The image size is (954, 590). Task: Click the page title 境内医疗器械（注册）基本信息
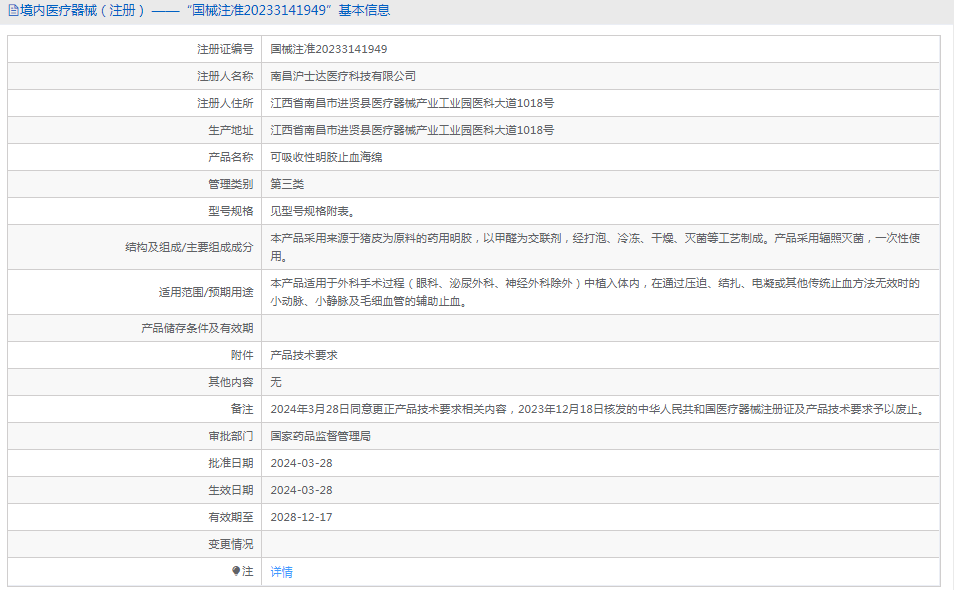(x=204, y=10)
